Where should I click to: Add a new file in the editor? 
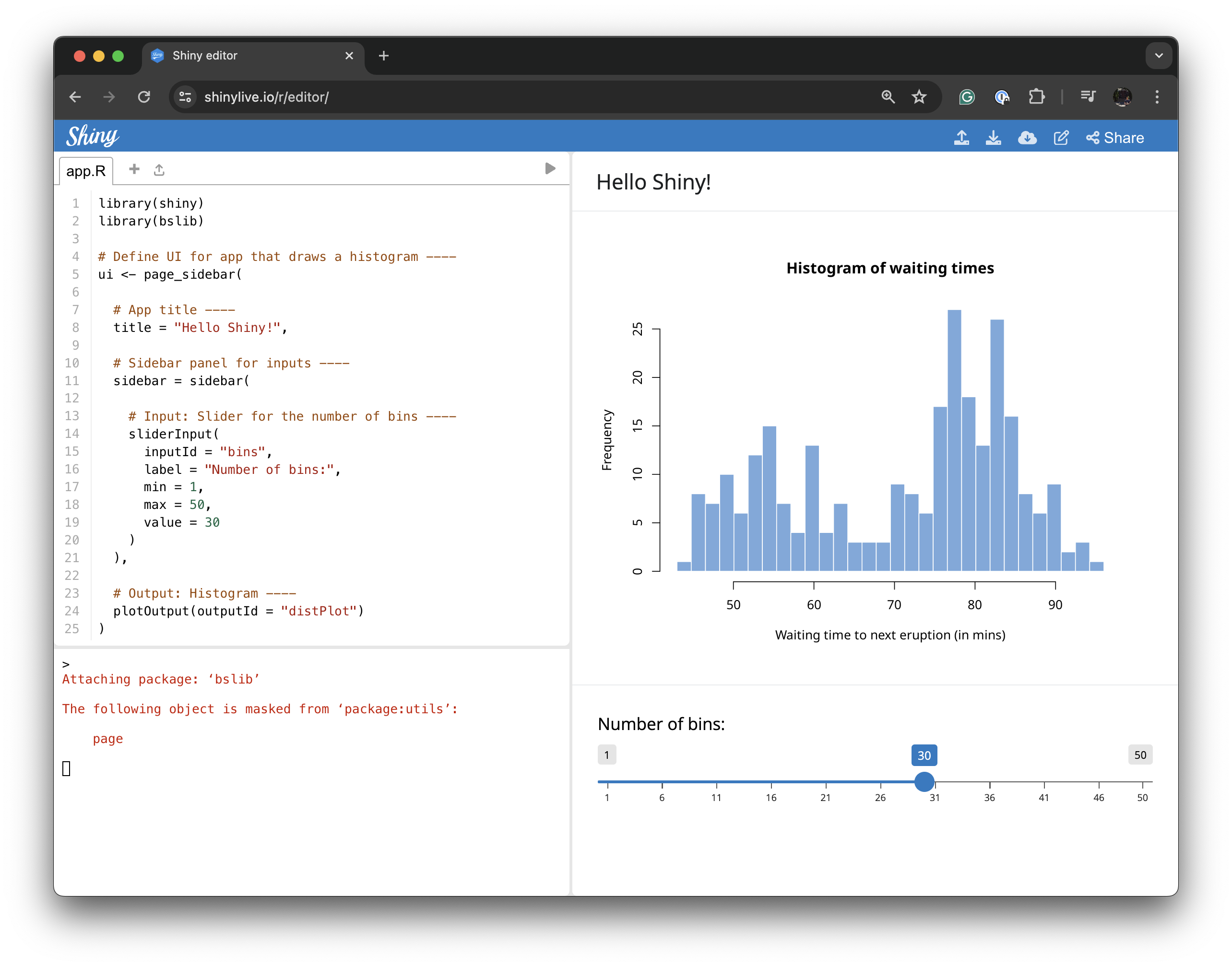(x=134, y=169)
